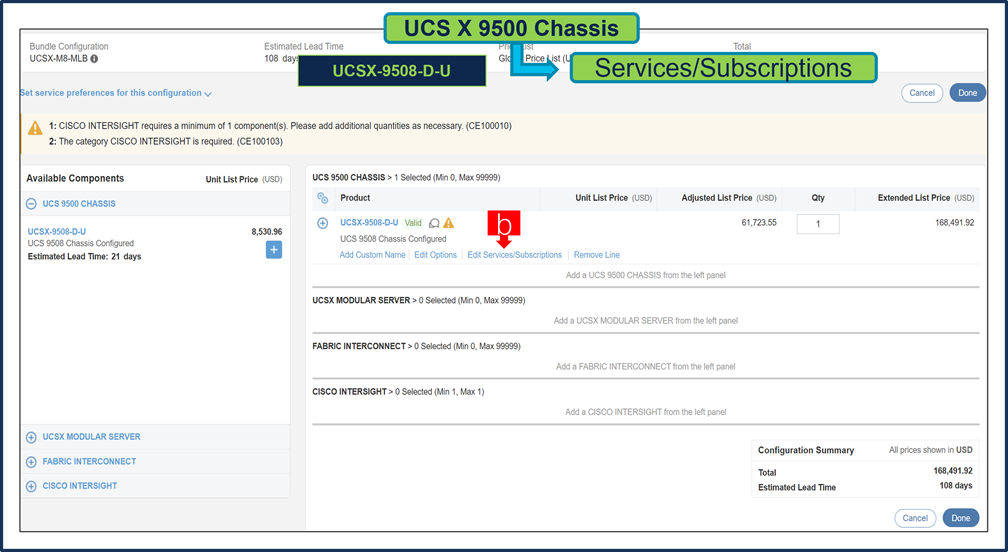
Task: Click Edit Services/Subscriptions link
Action: tap(514, 255)
